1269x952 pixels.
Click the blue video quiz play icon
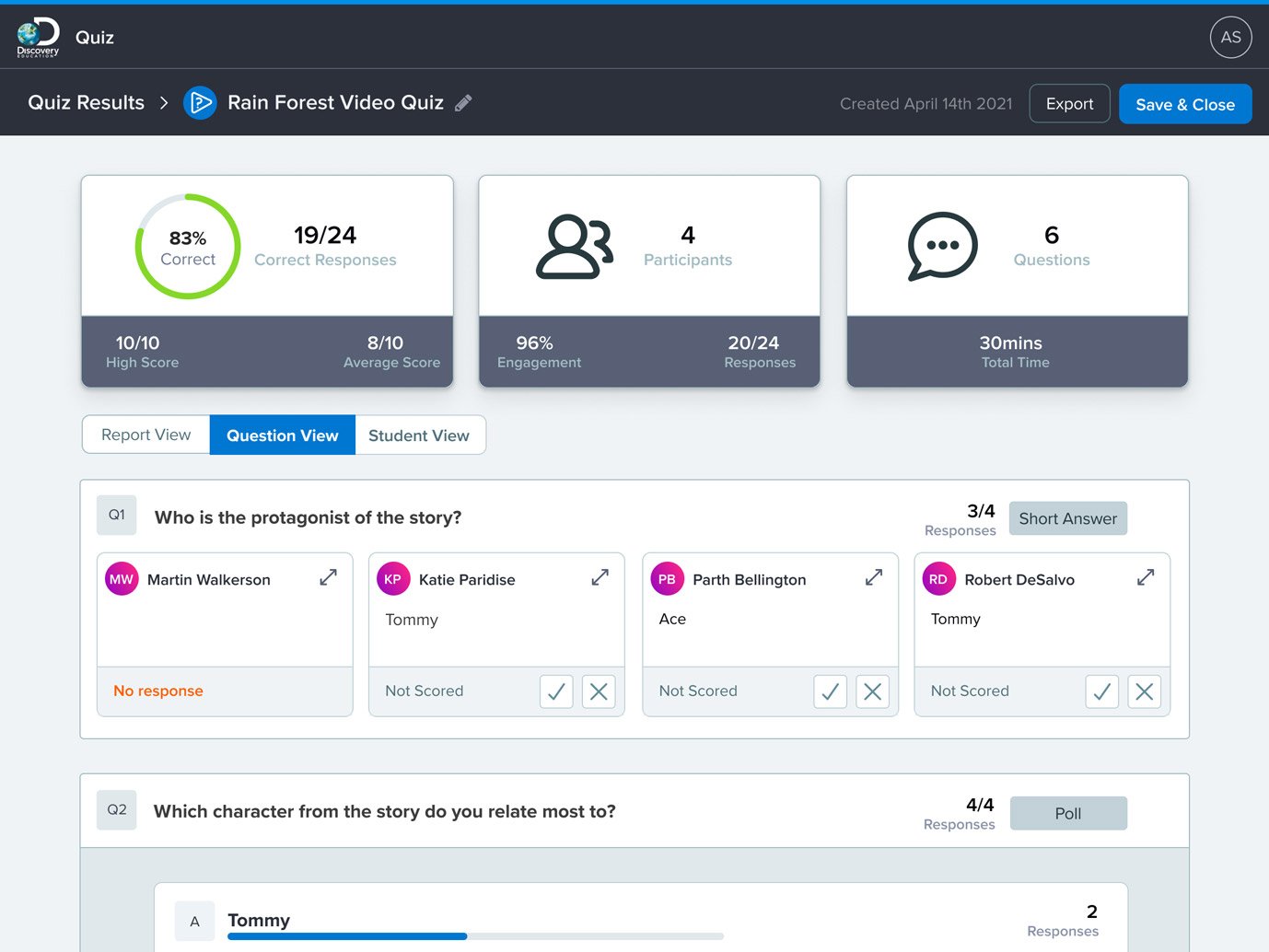[x=200, y=103]
